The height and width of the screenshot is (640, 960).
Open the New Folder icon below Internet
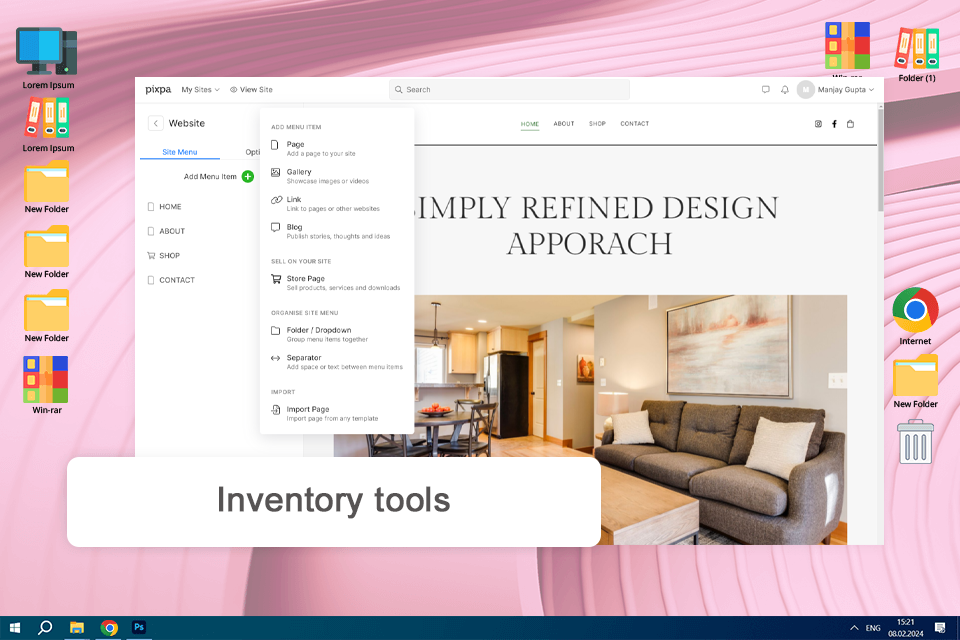tap(915, 375)
